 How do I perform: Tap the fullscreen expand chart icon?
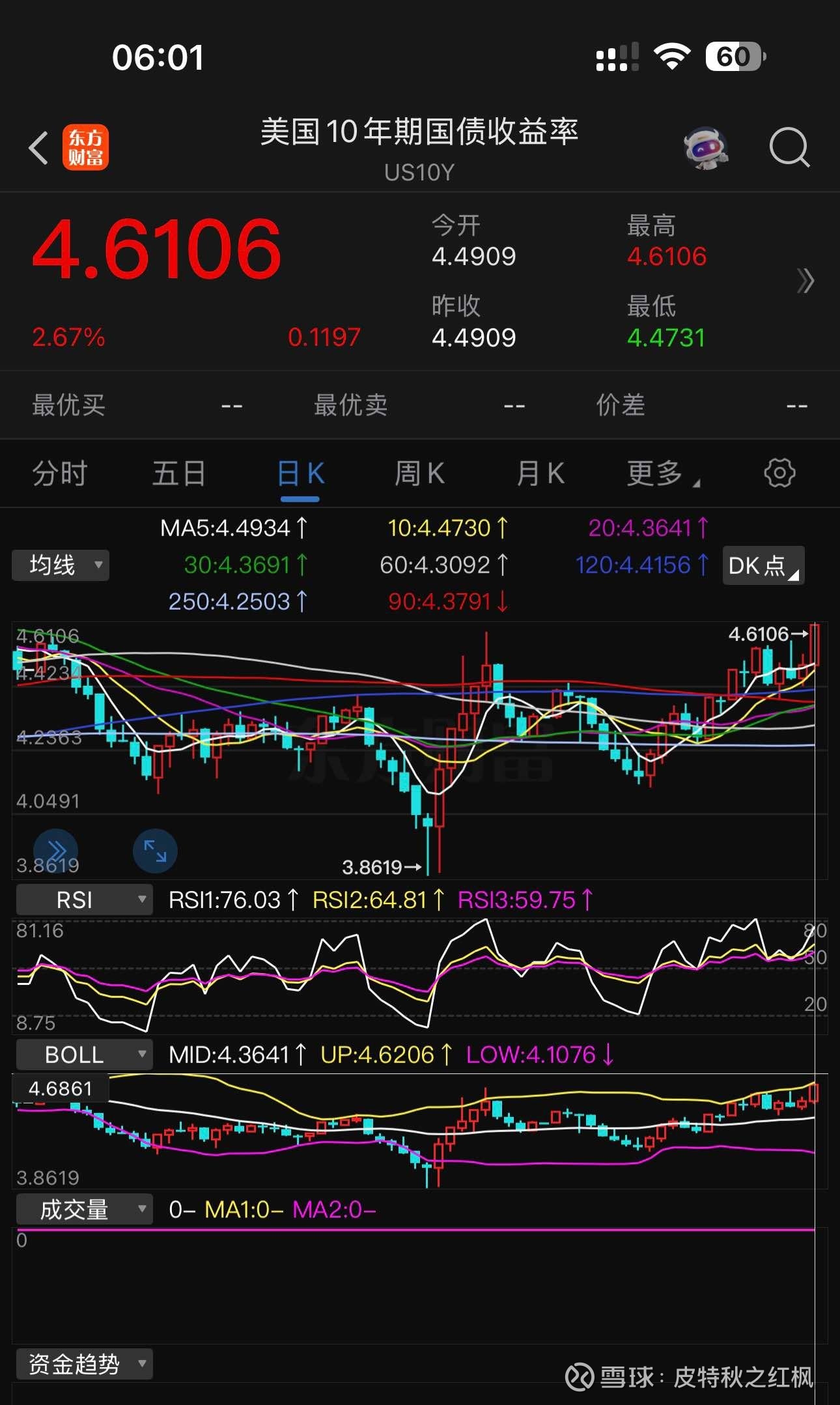pyautogui.click(x=155, y=851)
